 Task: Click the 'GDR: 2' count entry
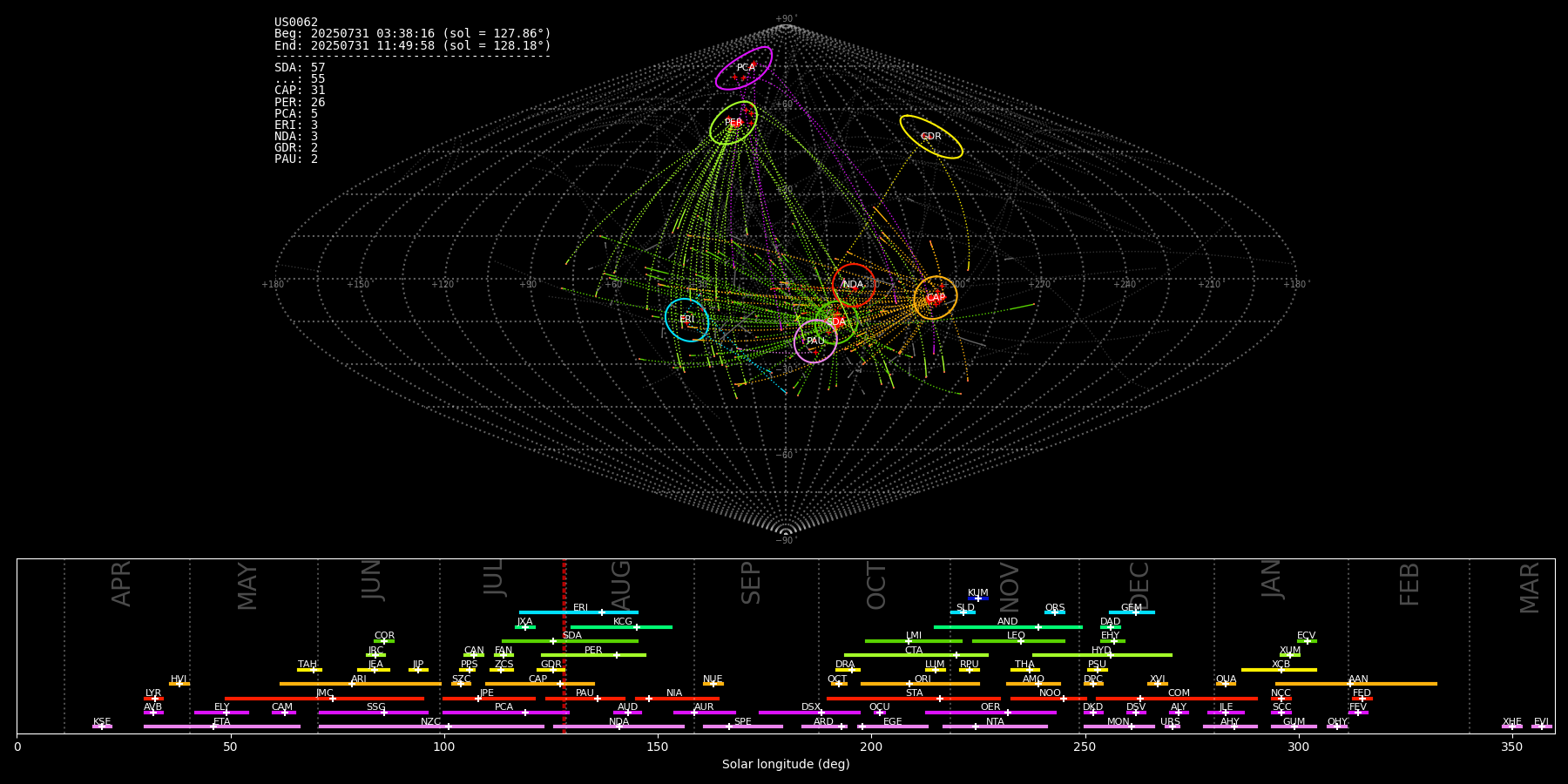click(296, 148)
